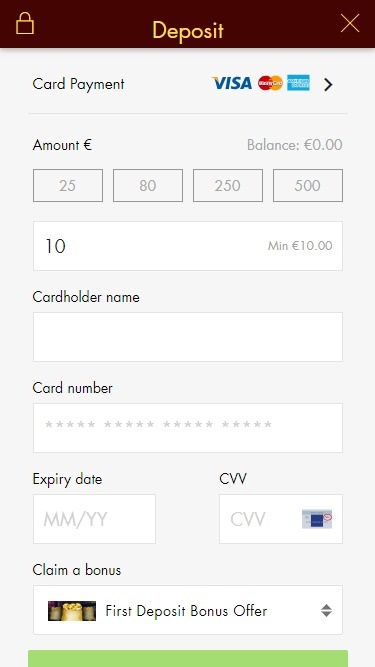Choose the 500 preset amount
Screen dimensions: 375x667
pyautogui.click(x=308, y=185)
